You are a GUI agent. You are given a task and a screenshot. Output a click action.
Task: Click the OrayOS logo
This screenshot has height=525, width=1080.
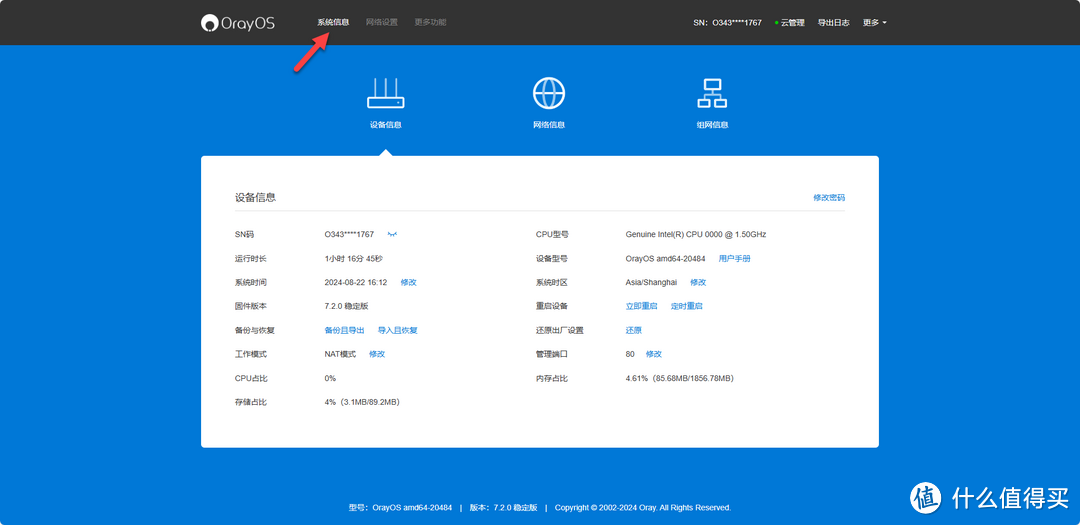click(237, 22)
